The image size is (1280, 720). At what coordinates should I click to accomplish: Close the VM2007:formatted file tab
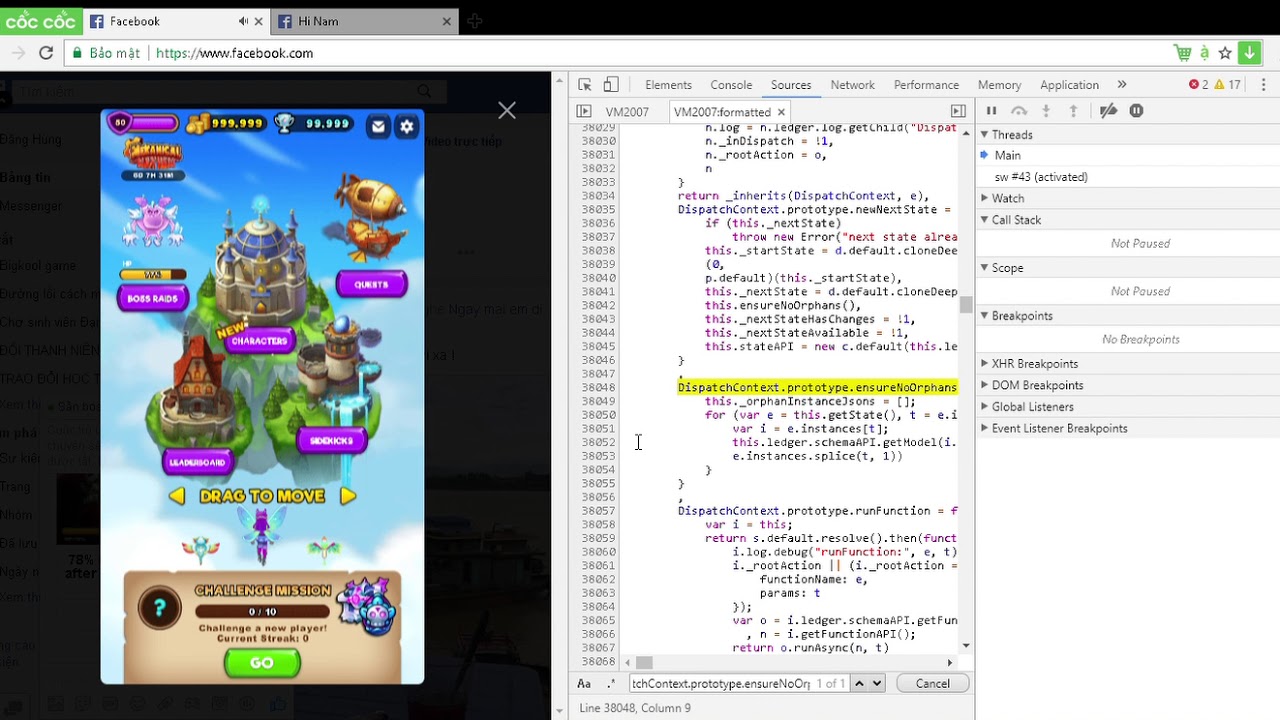(781, 112)
